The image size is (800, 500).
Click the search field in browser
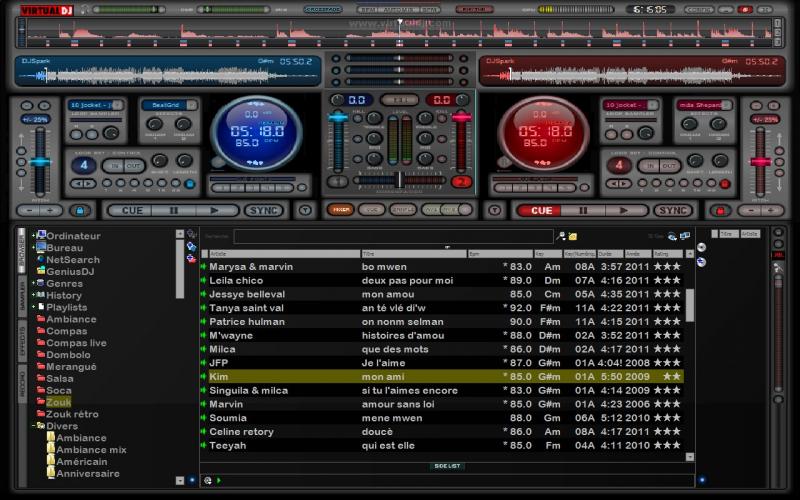pyautogui.click(x=393, y=236)
